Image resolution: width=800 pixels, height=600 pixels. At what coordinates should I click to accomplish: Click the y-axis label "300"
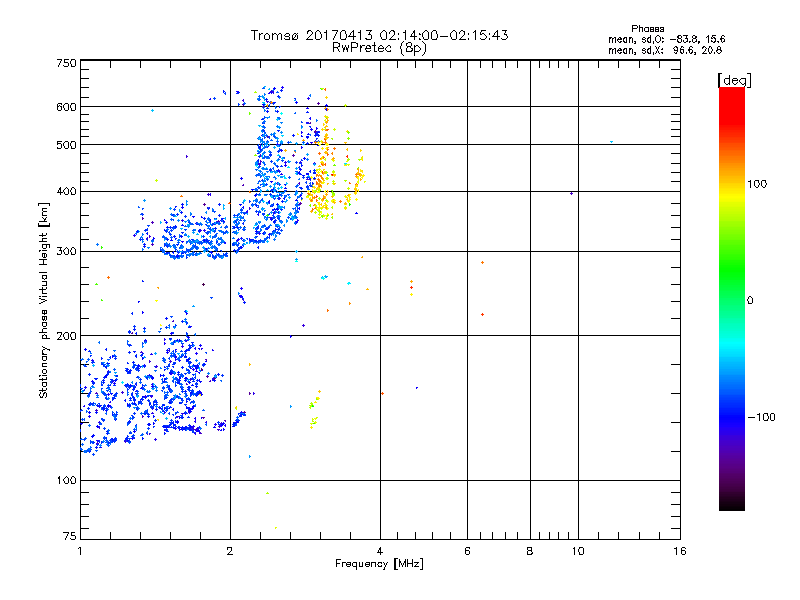pyautogui.click(x=66, y=252)
